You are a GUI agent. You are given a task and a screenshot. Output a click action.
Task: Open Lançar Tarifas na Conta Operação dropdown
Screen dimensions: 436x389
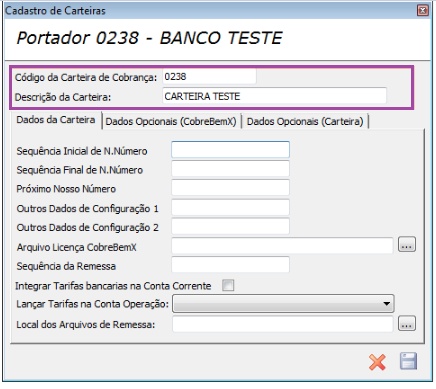pos(283,304)
